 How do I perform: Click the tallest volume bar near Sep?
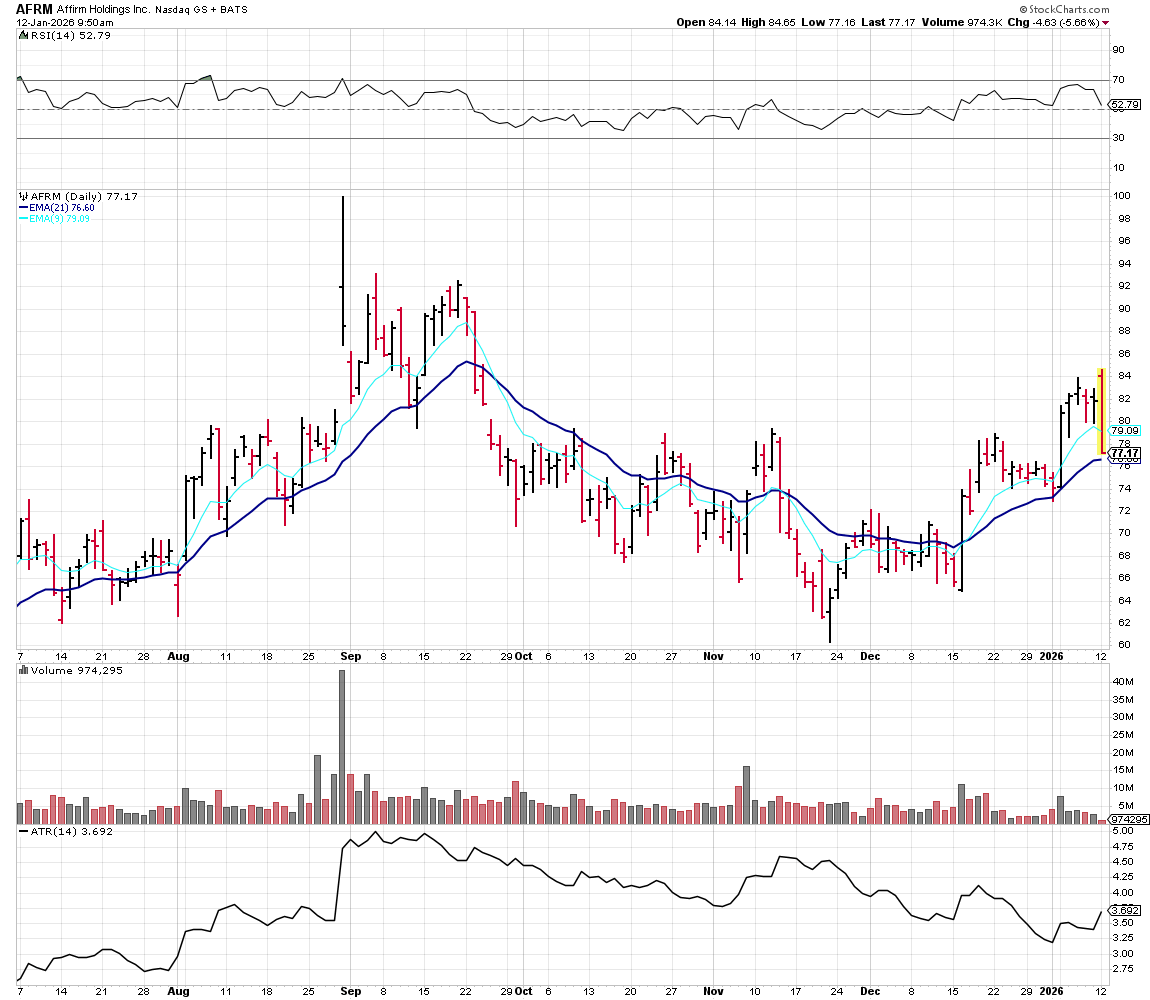coord(342,747)
